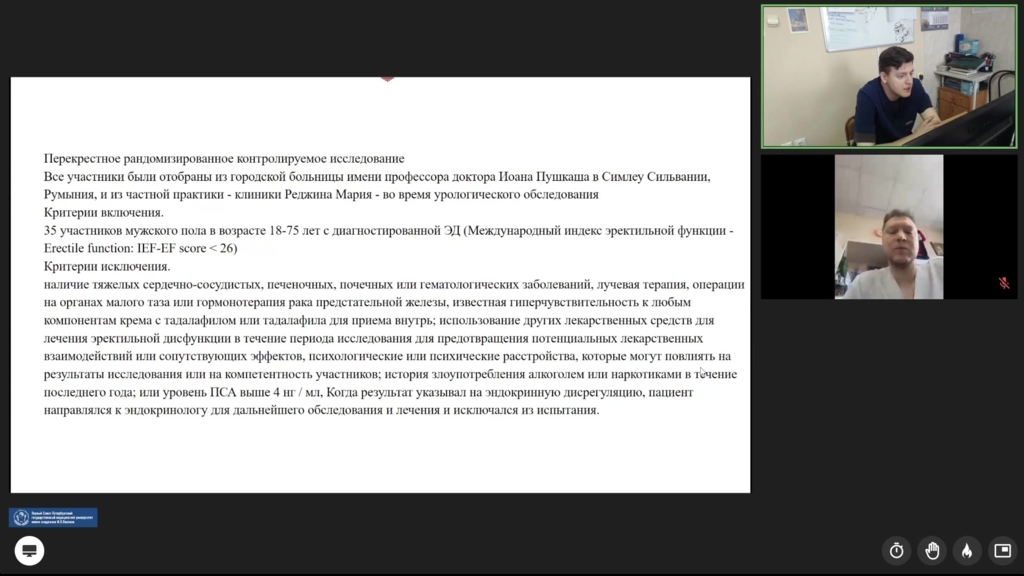This screenshot has width=1024, height=576.
Task: Click the university logo badge
Action: tap(53, 517)
